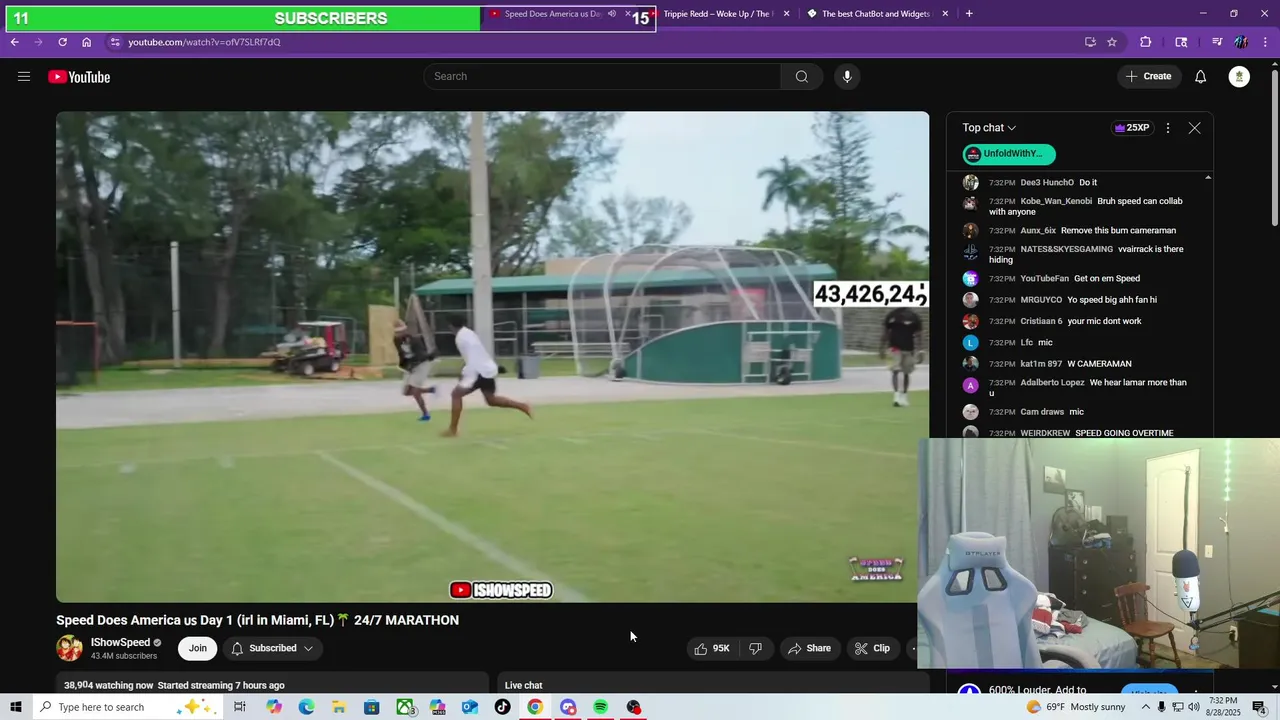Switch to The best ChatBot and Widgets tab
Image resolution: width=1280 pixels, height=720 pixels.
pyautogui.click(x=875, y=14)
